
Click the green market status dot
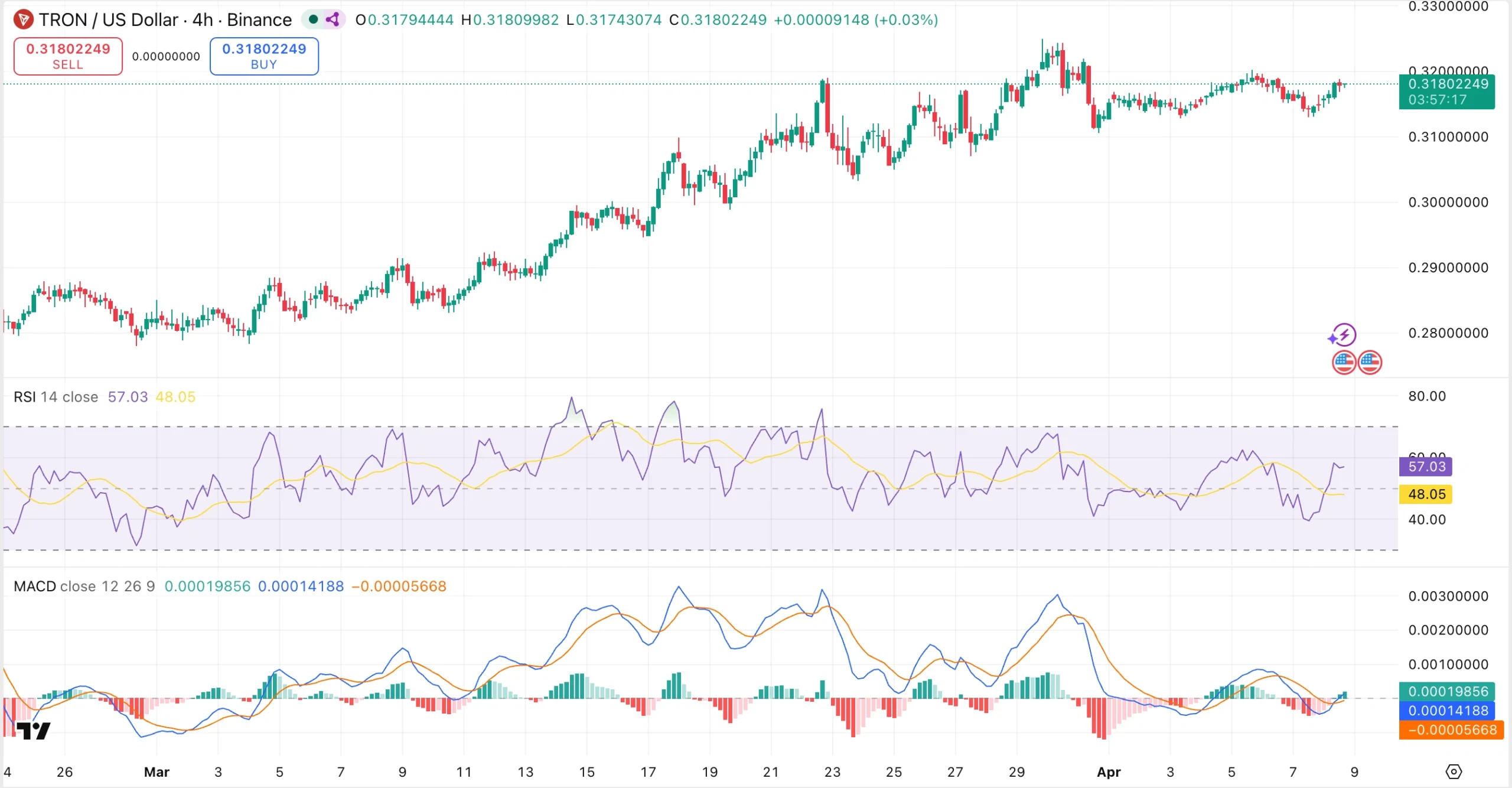tap(312, 19)
